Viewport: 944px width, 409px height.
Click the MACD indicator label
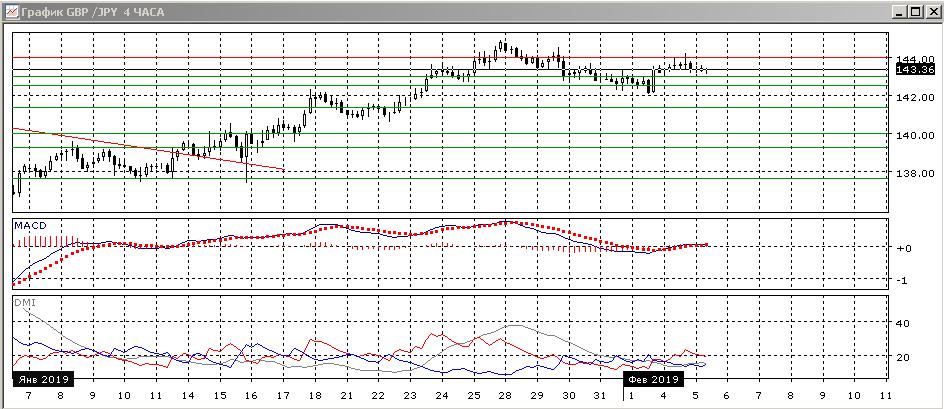(30, 225)
